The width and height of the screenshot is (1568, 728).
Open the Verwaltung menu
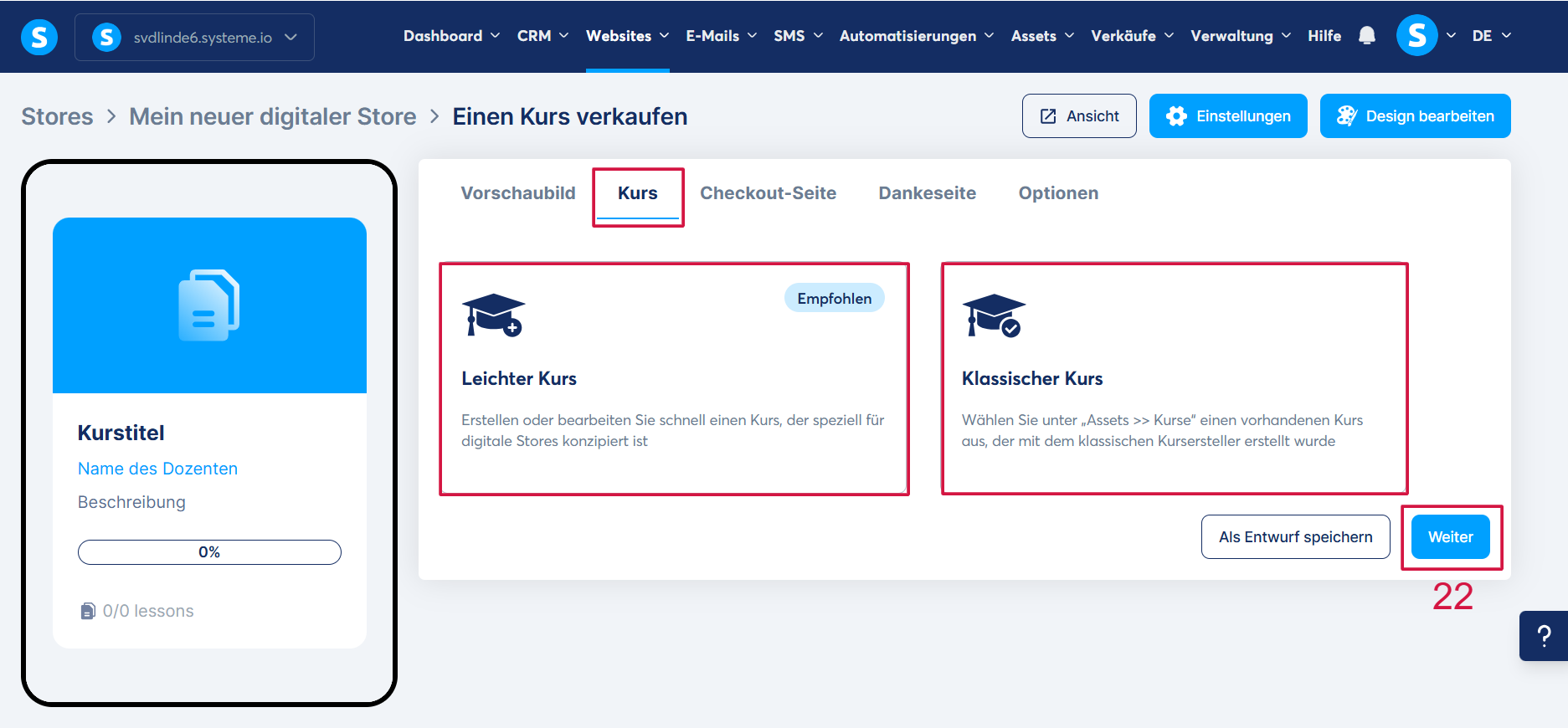click(1241, 36)
